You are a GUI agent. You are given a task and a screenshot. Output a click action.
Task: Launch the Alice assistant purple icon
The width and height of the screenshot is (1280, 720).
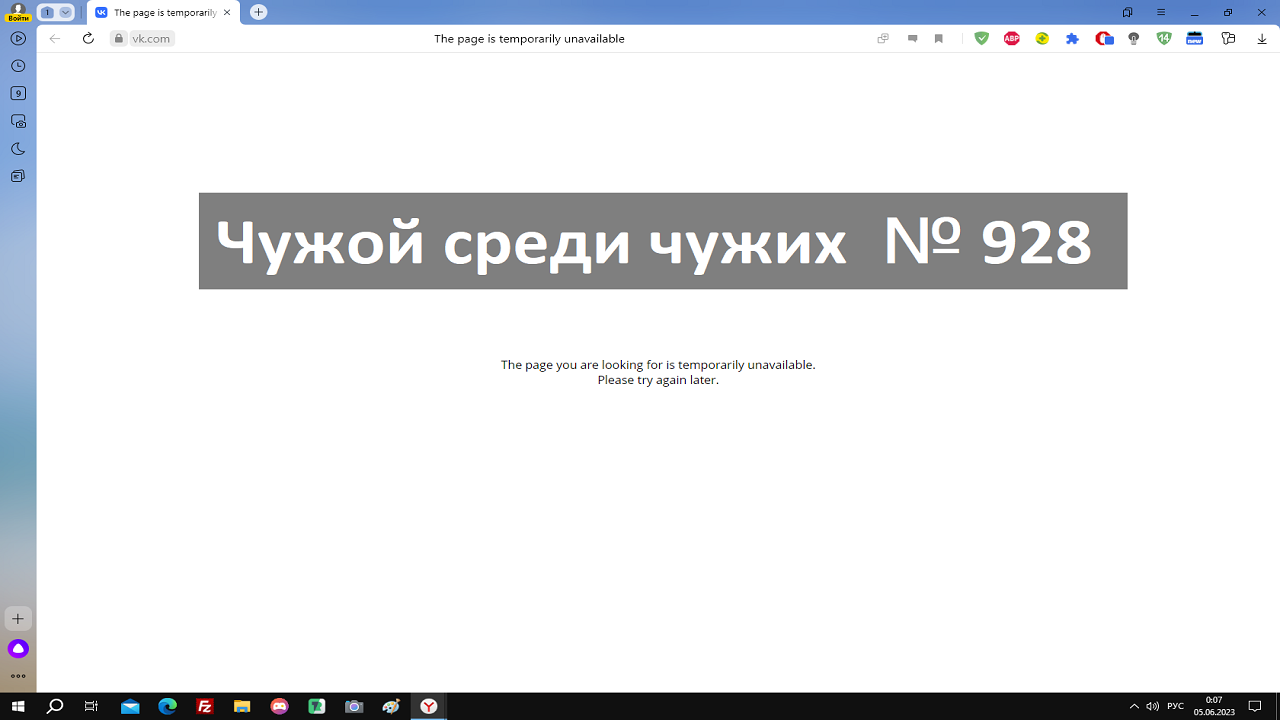tap(18, 649)
